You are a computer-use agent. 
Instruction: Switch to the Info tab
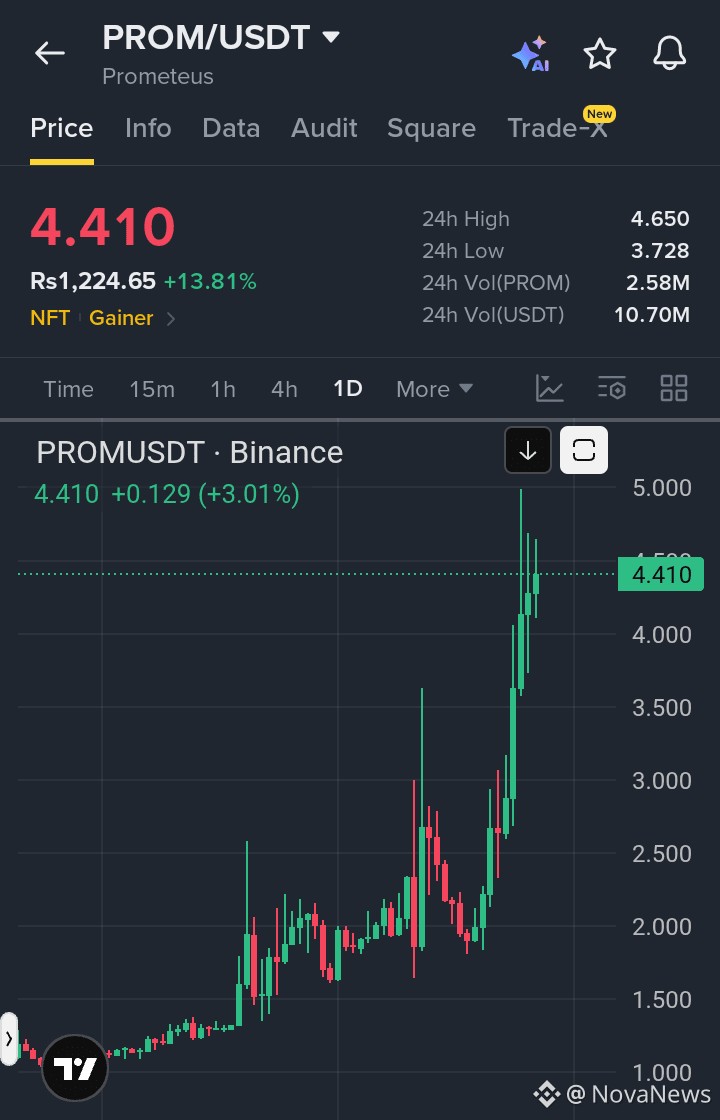[x=148, y=129]
